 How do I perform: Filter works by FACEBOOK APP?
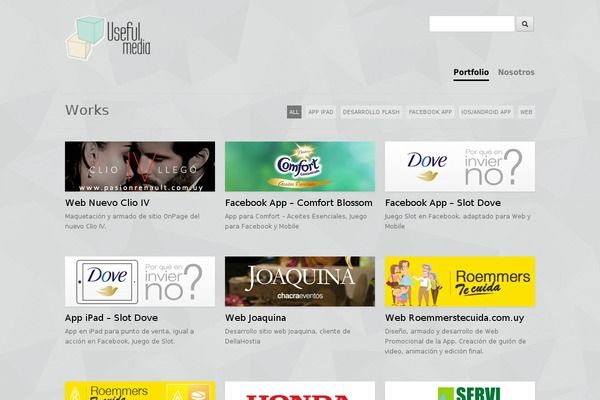coord(430,112)
